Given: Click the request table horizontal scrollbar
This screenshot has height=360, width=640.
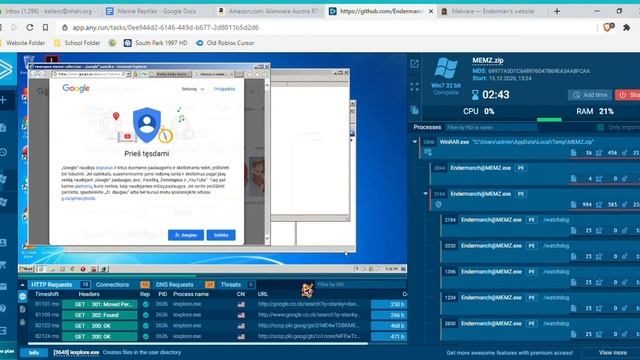Looking at the screenshot, I should point(198,343).
